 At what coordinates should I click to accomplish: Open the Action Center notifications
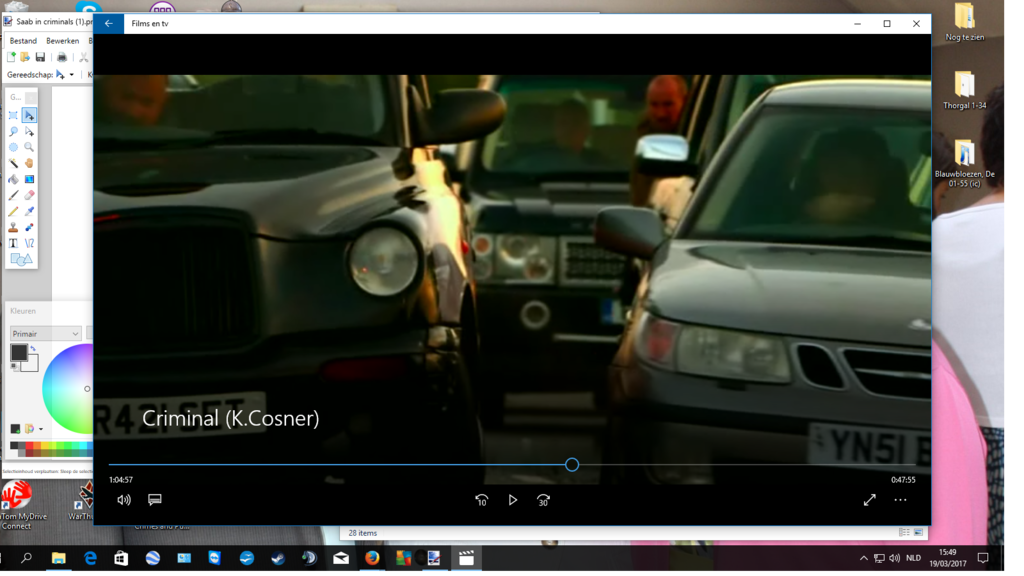coord(983,558)
